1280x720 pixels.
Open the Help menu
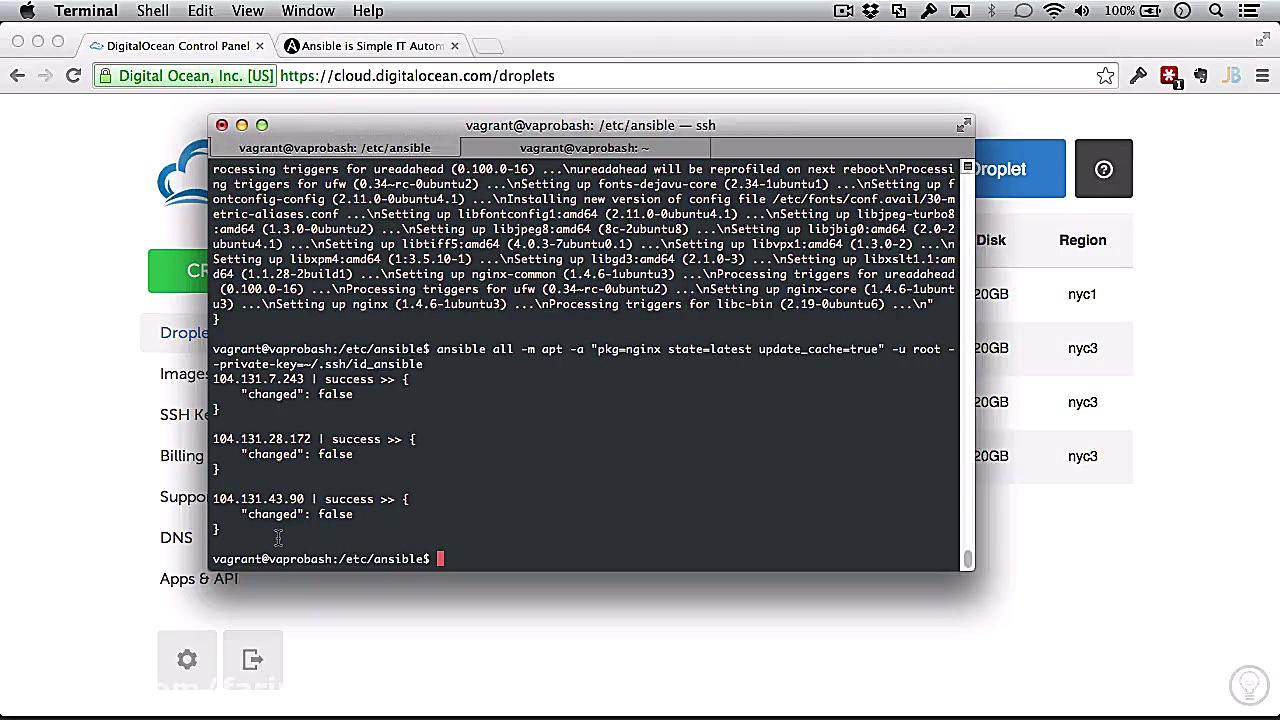368,11
